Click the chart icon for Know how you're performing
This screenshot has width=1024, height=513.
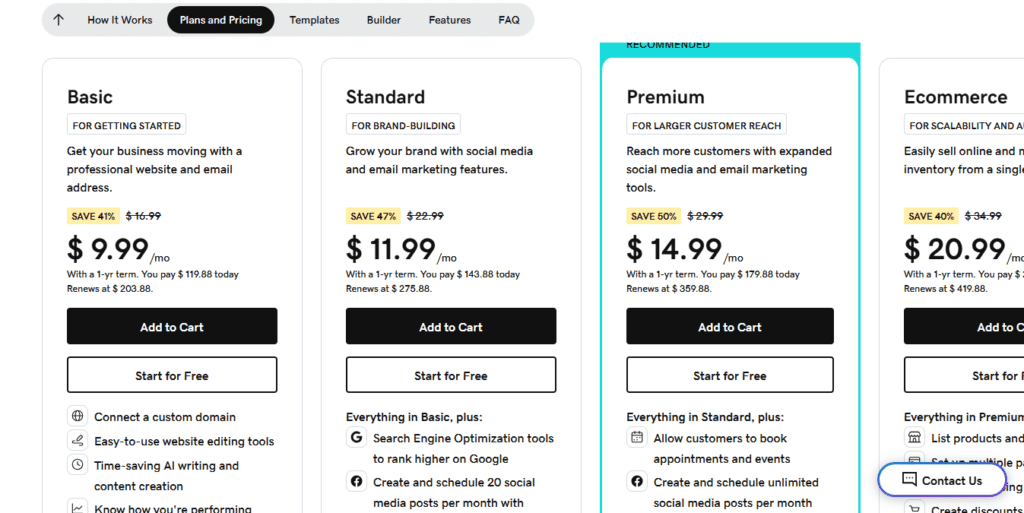click(78, 506)
